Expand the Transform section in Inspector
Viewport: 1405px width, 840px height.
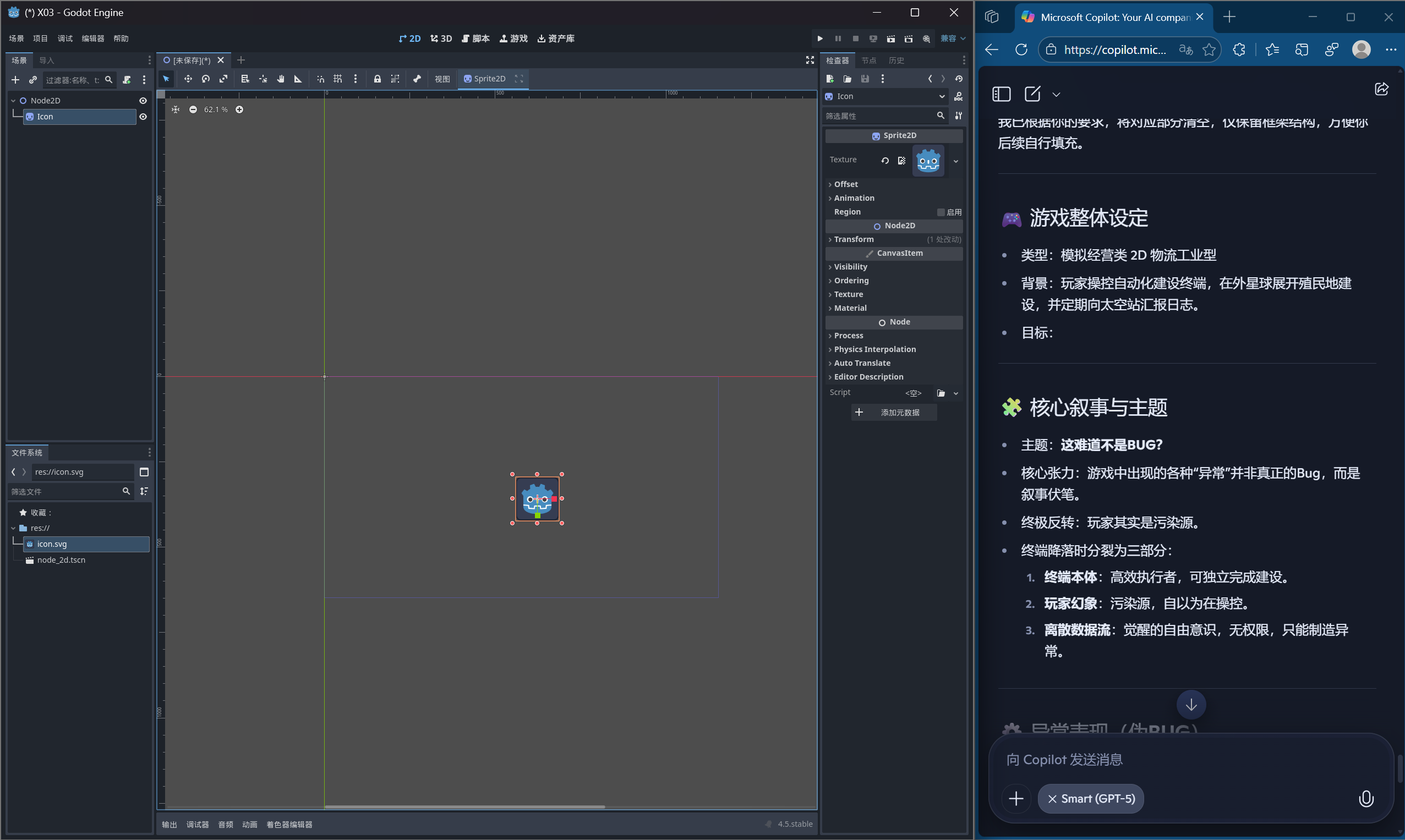(x=851, y=239)
